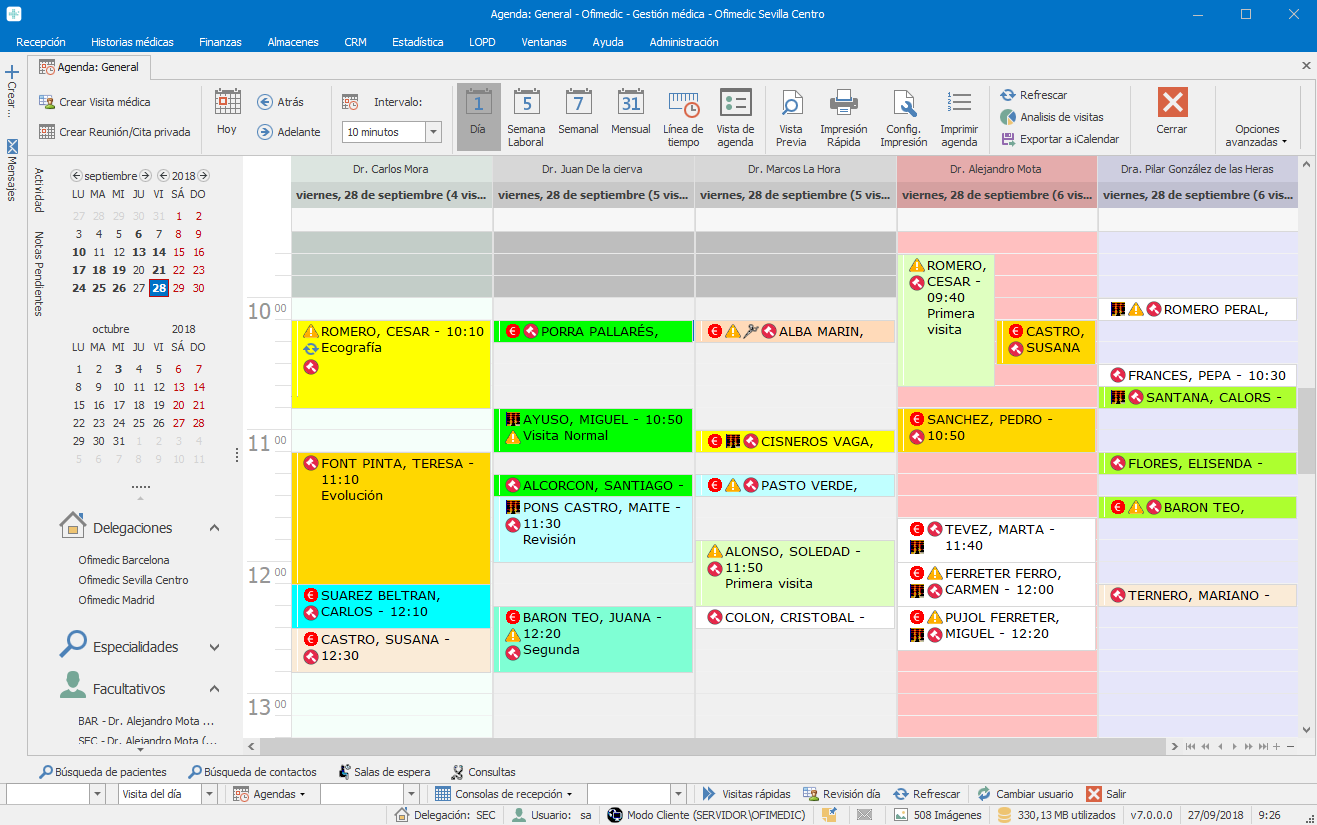Click Crear Visita médica button
This screenshot has height=825, width=1317.
[95, 102]
